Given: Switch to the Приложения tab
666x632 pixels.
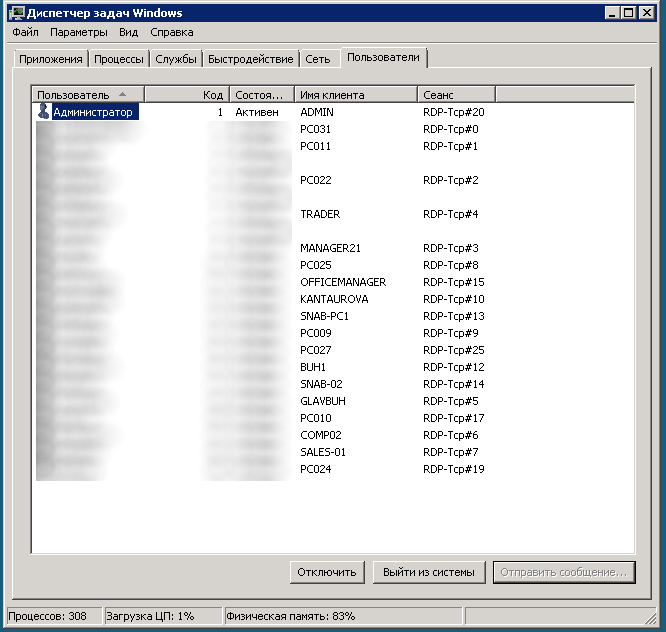Looking at the screenshot, I should click(51, 59).
